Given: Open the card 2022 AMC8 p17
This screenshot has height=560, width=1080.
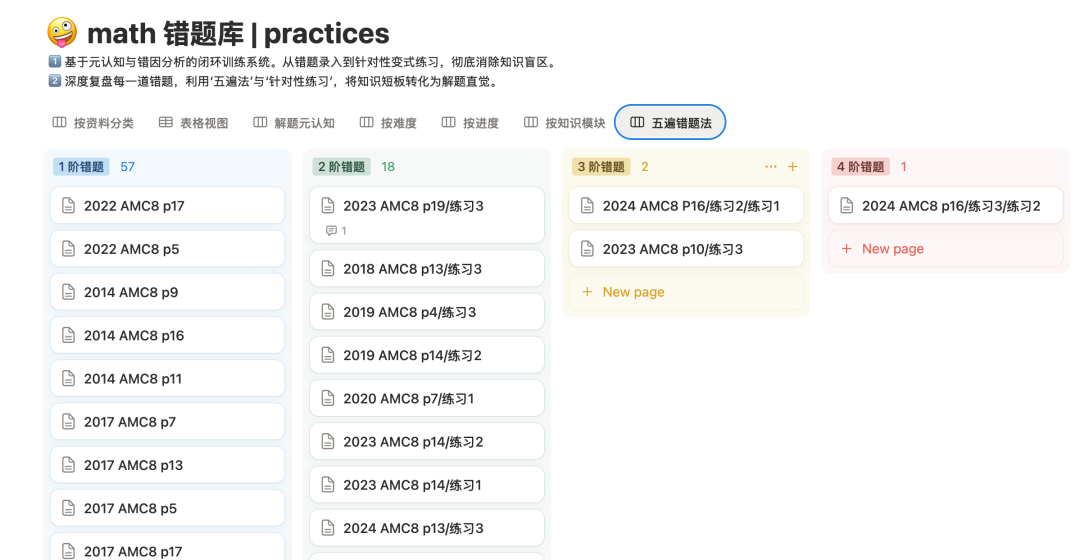Looking at the screenshot, I should click(167, 205).
